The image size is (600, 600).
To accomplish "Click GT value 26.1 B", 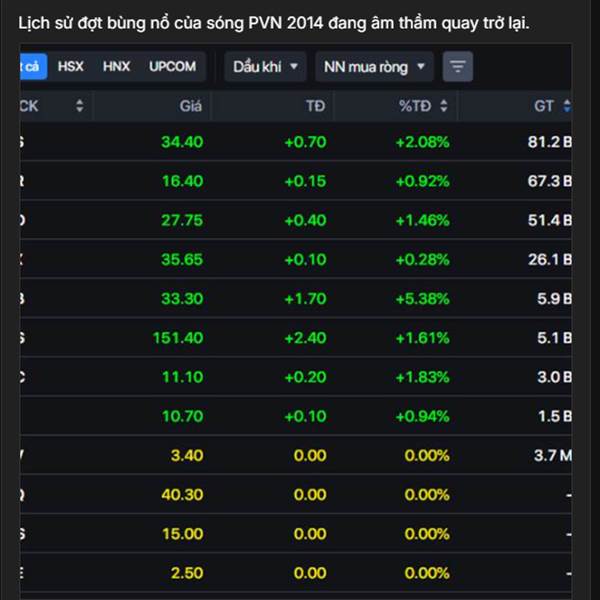I will click(550, 259).
